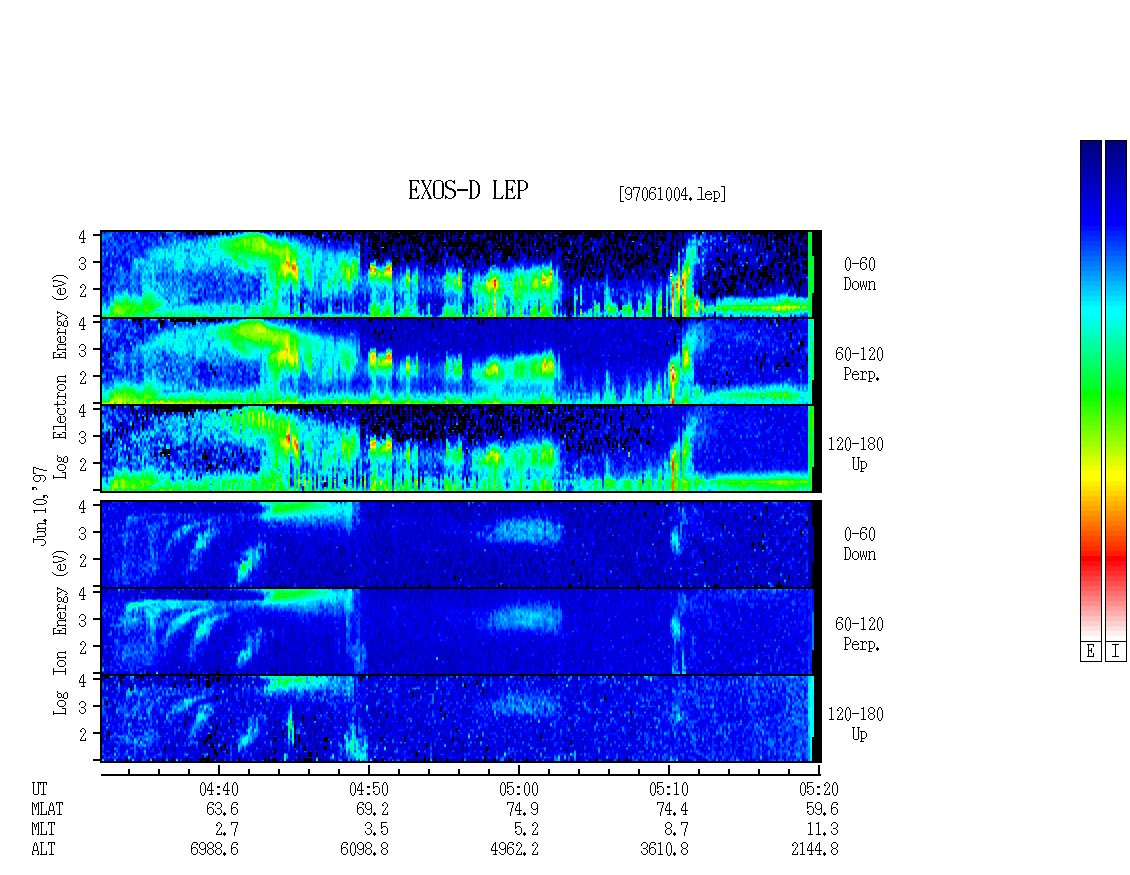This screenshot has height=875, width=1130.
Task: Select MLT value 5.2
Action: [x=526, y=830]
